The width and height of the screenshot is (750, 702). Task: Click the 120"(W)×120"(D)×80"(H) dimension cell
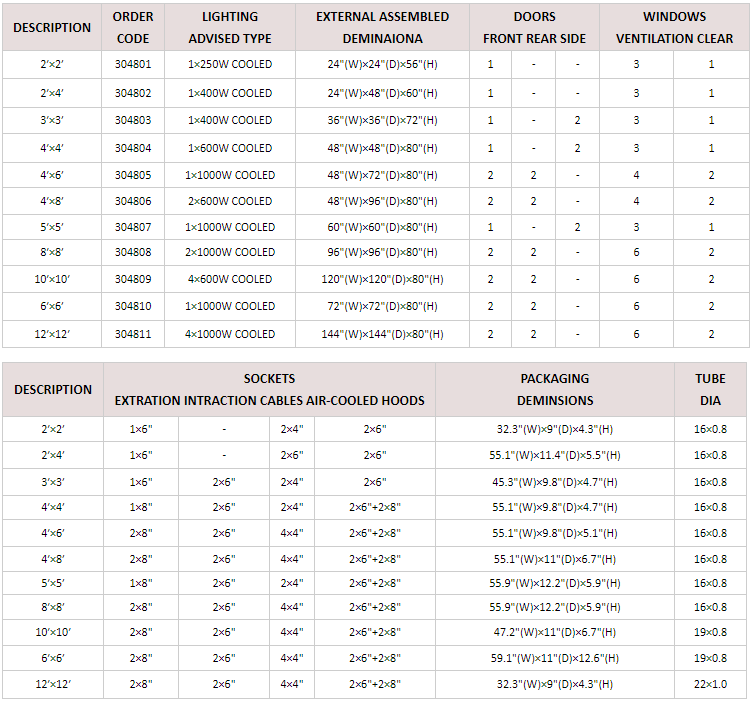point(382,279)
